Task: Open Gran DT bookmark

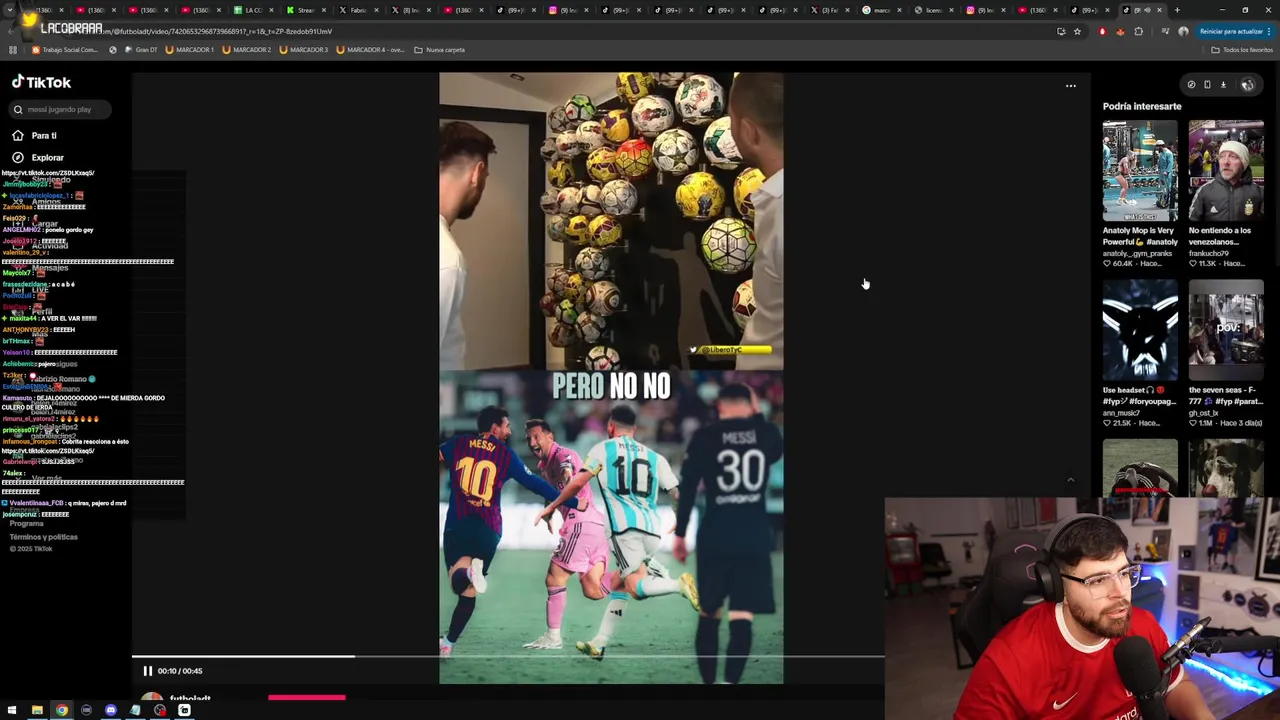Action: pyautogui.click(x=139, y=50)
